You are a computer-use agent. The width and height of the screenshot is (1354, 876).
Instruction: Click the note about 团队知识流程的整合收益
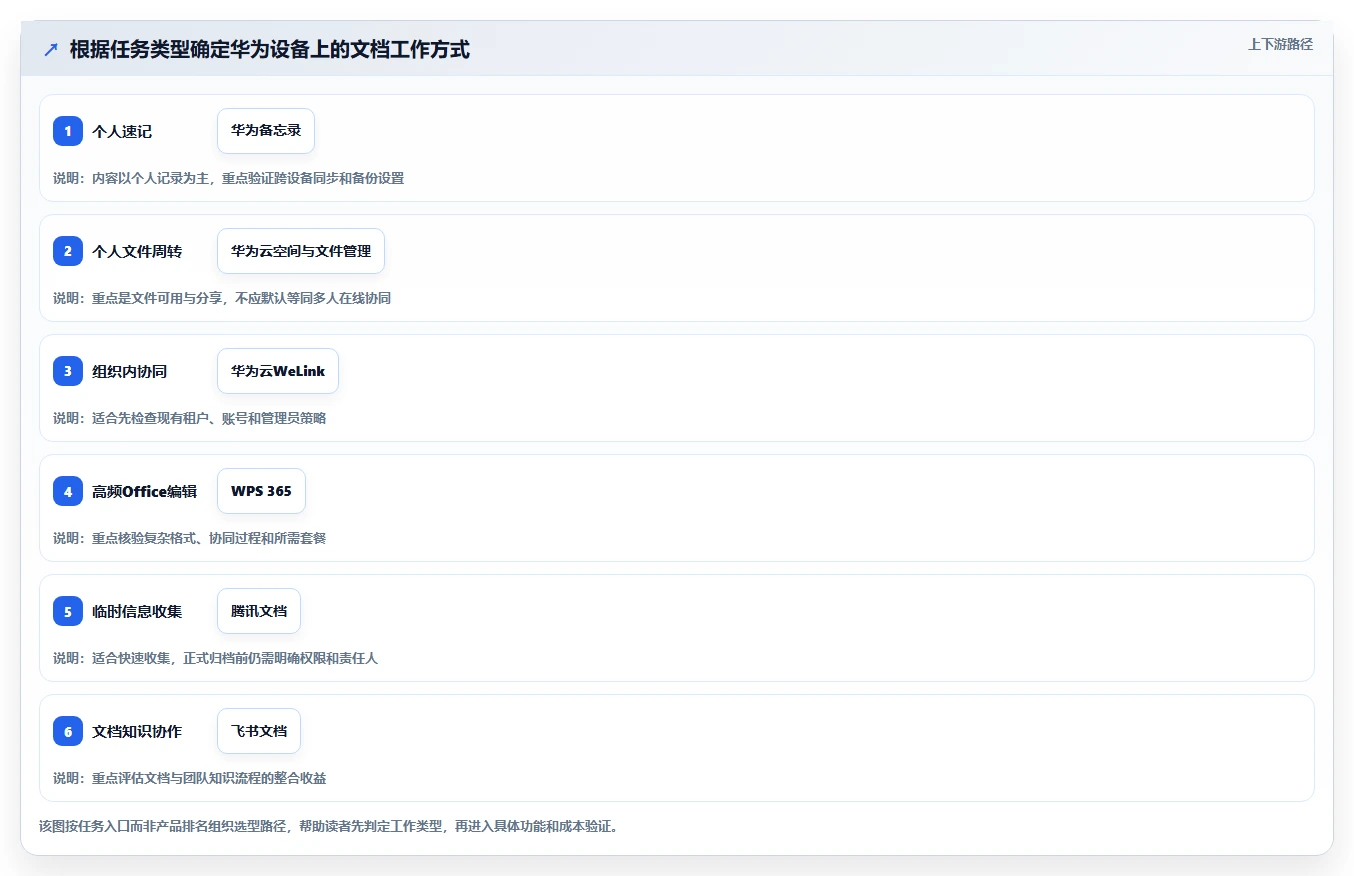click(190, 778)
